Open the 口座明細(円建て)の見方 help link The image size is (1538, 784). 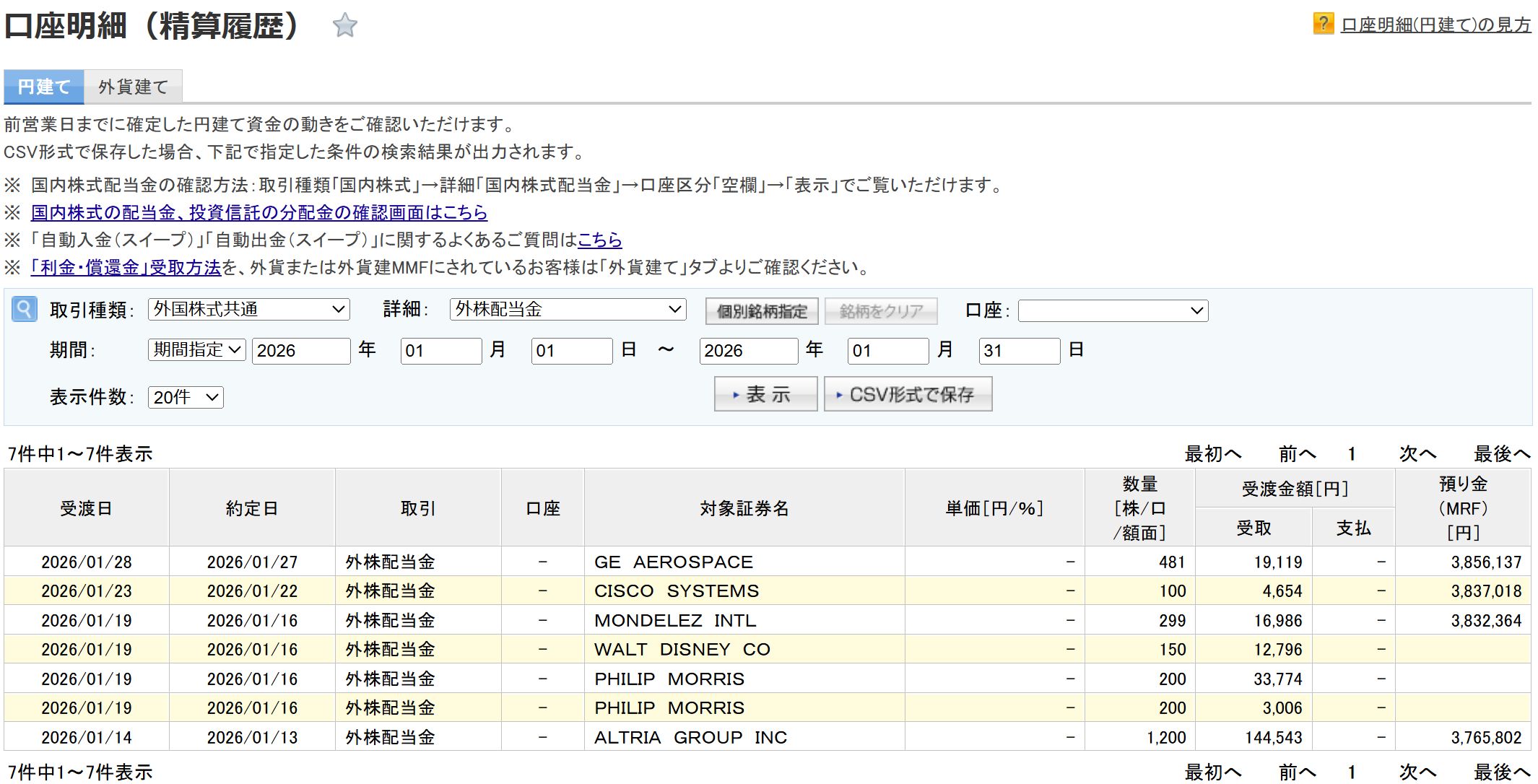click(x=1435, y=25)
